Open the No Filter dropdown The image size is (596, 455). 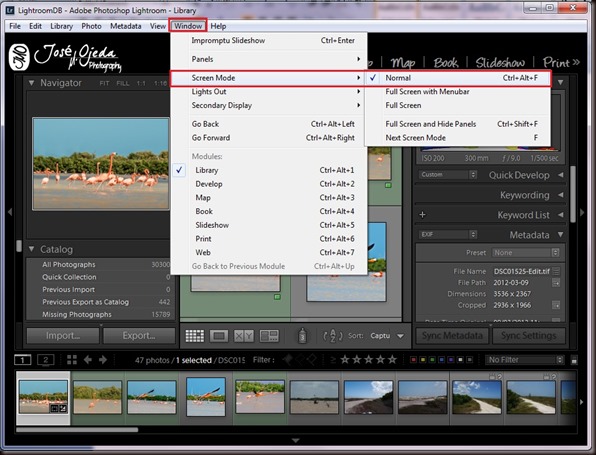(x=525, y=360)
